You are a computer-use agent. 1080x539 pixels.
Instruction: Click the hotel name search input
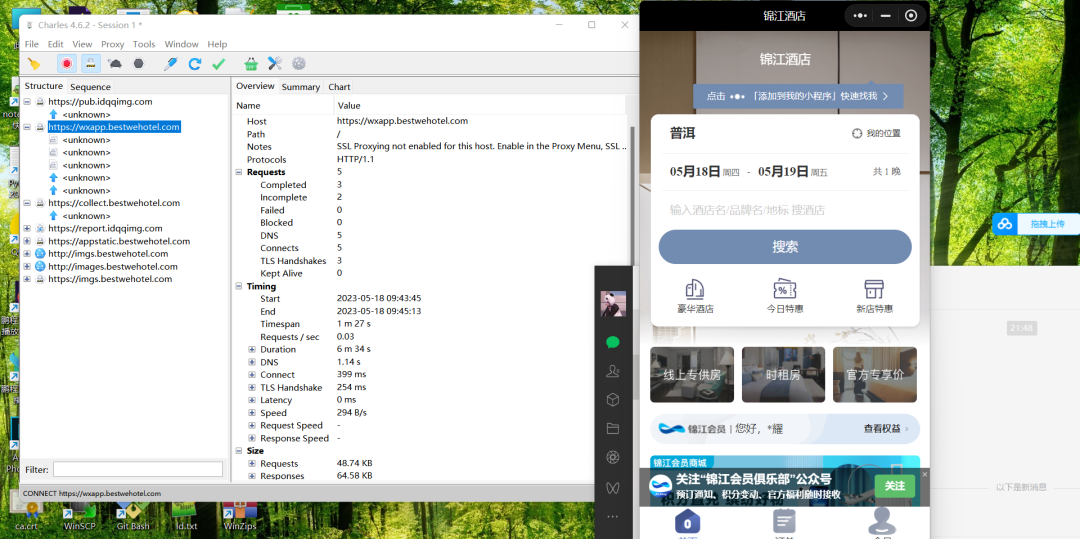pos(785,210)
